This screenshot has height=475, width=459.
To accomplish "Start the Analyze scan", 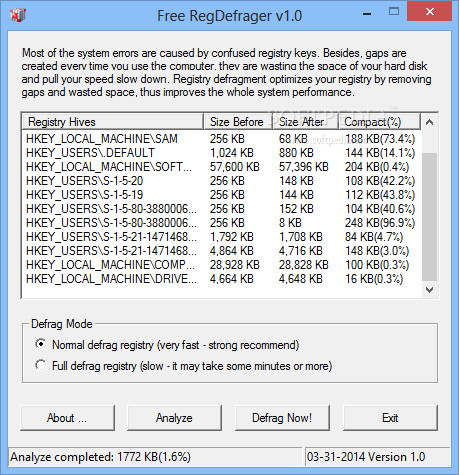I will (174, 418).
